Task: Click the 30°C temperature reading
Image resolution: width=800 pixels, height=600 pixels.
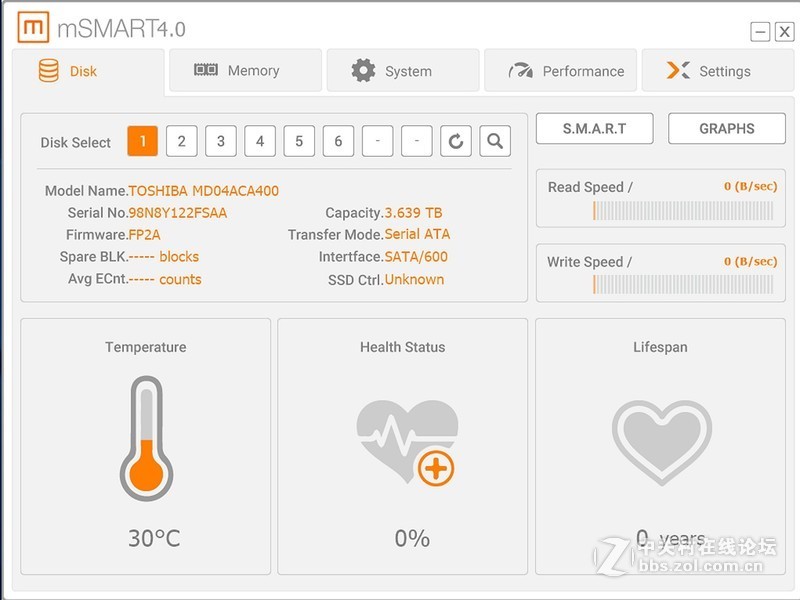Action: 154,538
